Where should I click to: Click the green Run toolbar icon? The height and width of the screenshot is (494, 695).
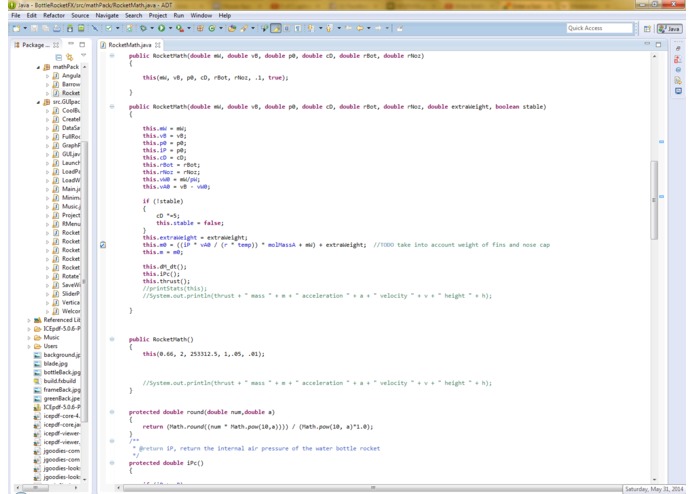pos(162,28)
